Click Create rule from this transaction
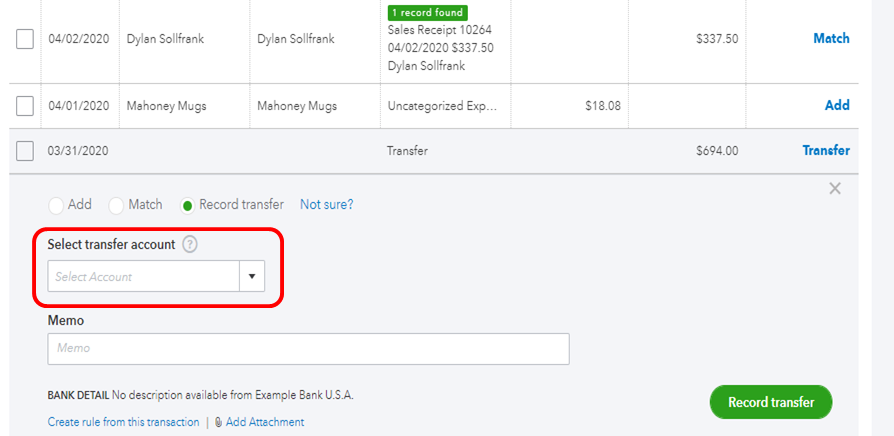Viewport: 894px width, 436px height. point(123,422)
